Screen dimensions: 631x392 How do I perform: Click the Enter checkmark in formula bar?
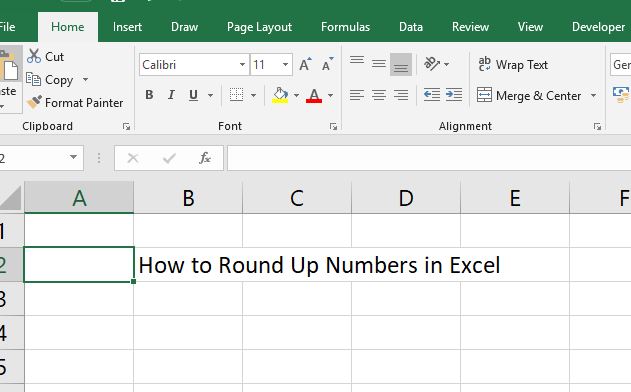point(169,158)
